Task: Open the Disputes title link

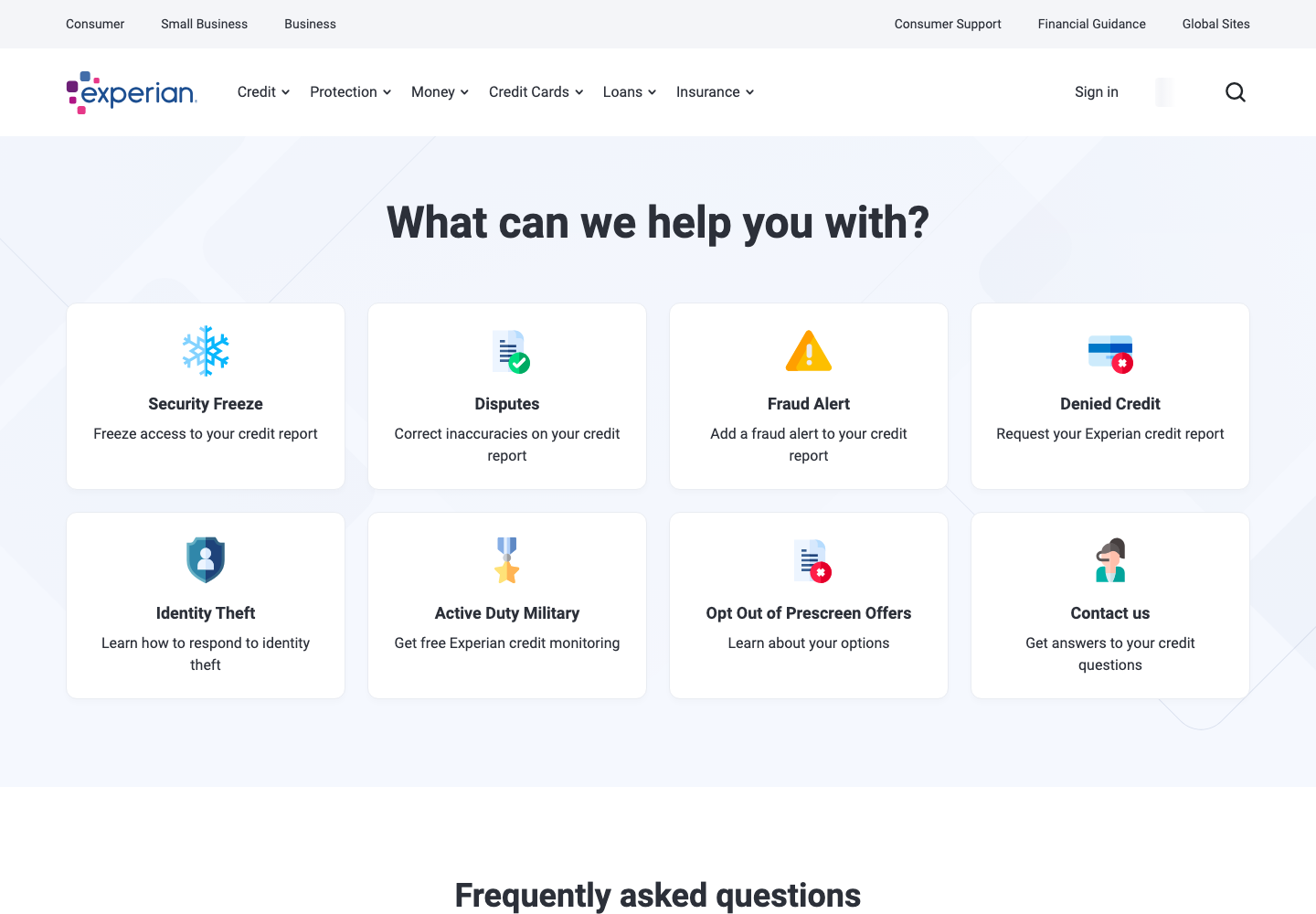Action: [507, 404]
